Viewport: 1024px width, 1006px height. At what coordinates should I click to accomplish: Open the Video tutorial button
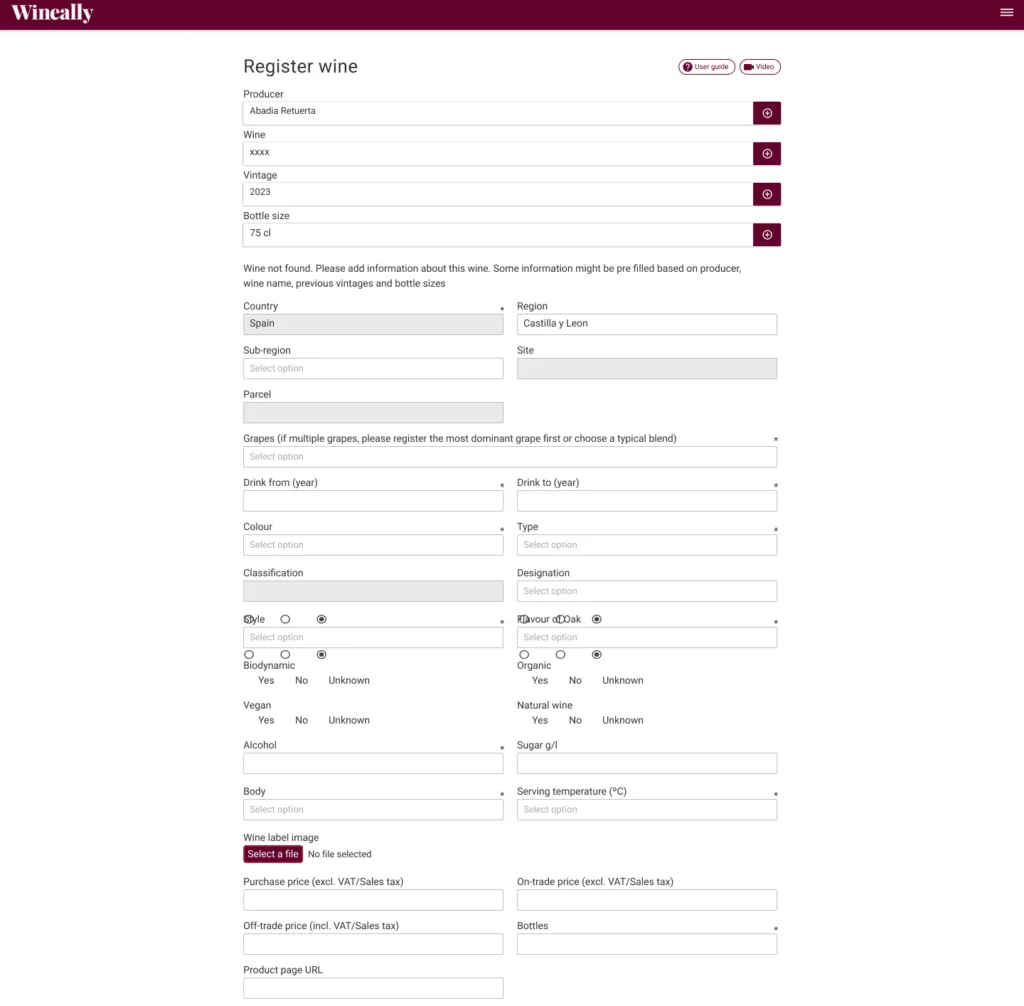[760, 67]
